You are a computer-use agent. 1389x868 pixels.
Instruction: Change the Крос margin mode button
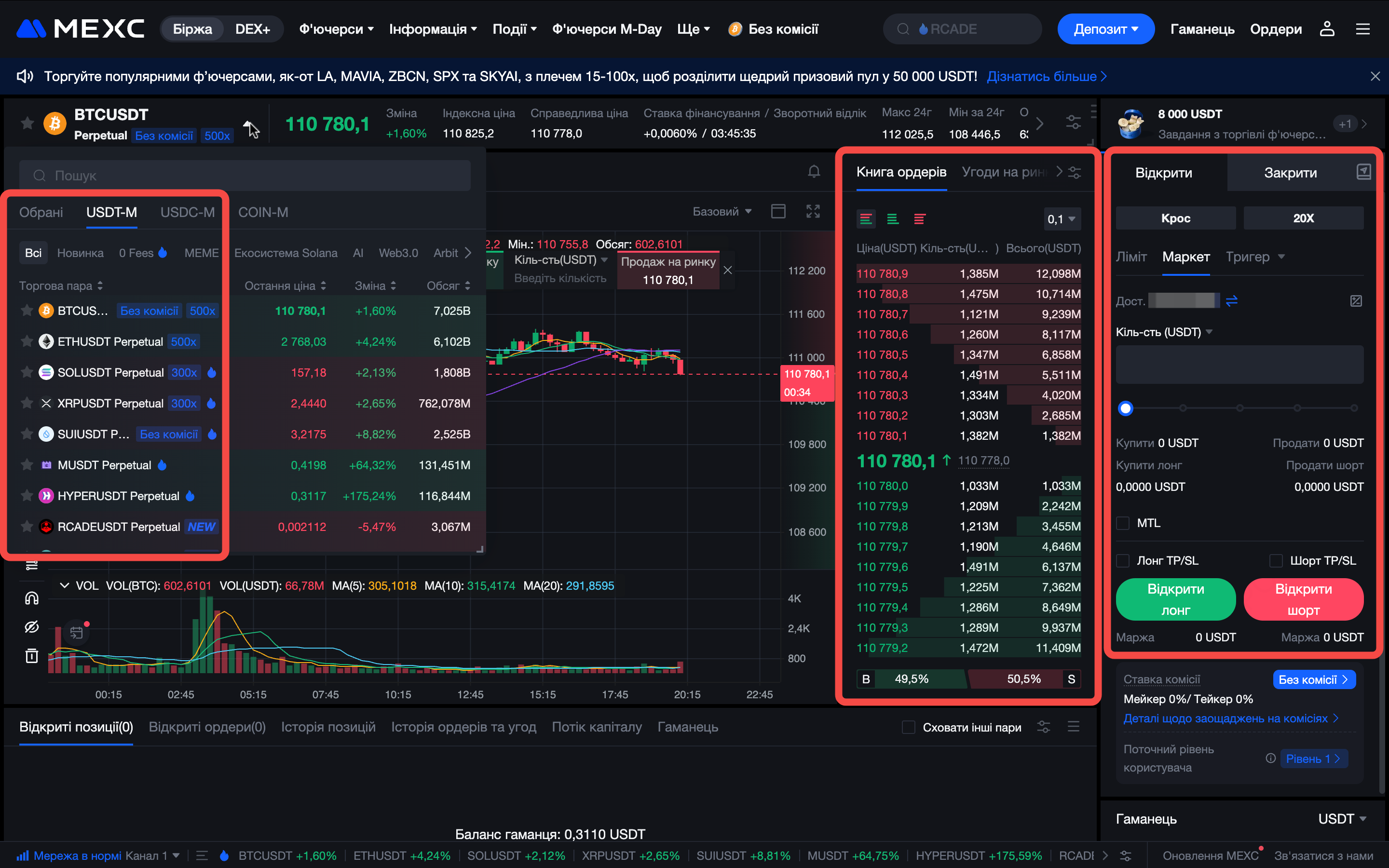coord(1175,218)
